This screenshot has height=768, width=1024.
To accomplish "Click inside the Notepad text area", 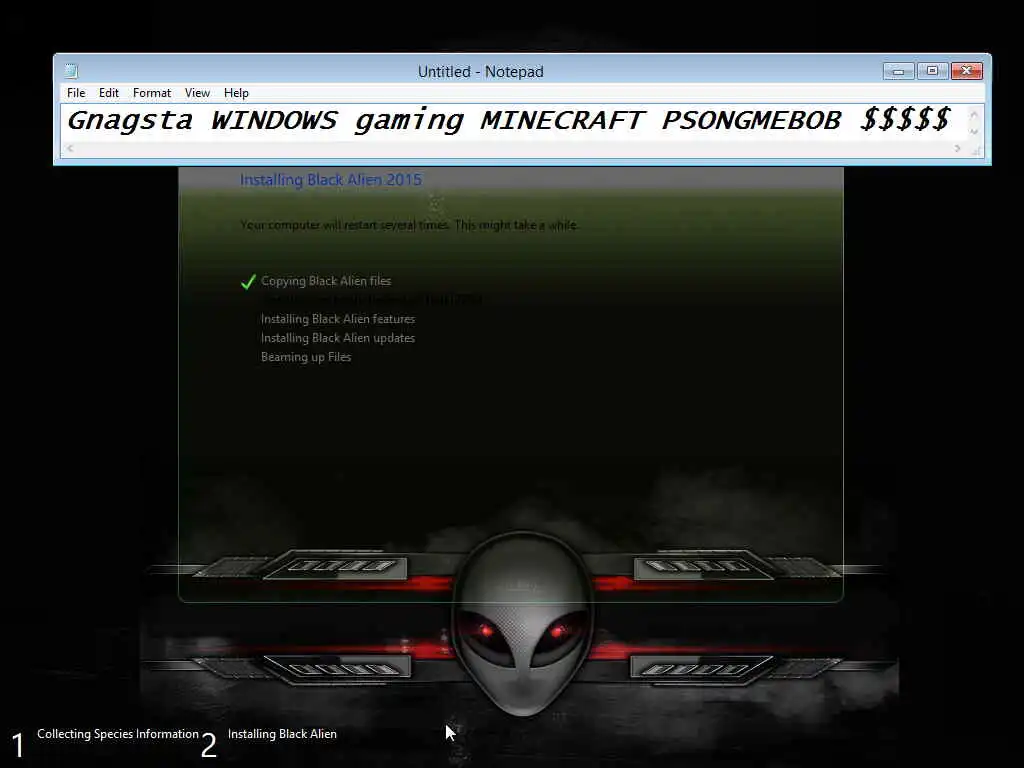I will [x=515, y=123].
